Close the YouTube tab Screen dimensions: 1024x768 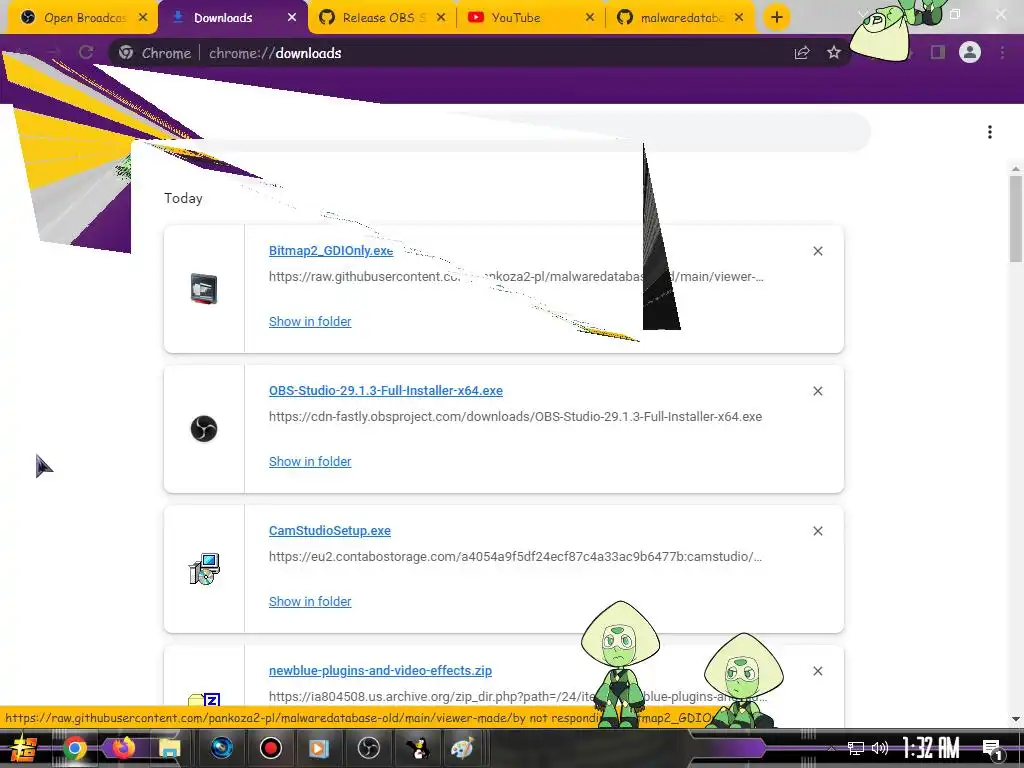pyautogui.click(x=590, y=18)
